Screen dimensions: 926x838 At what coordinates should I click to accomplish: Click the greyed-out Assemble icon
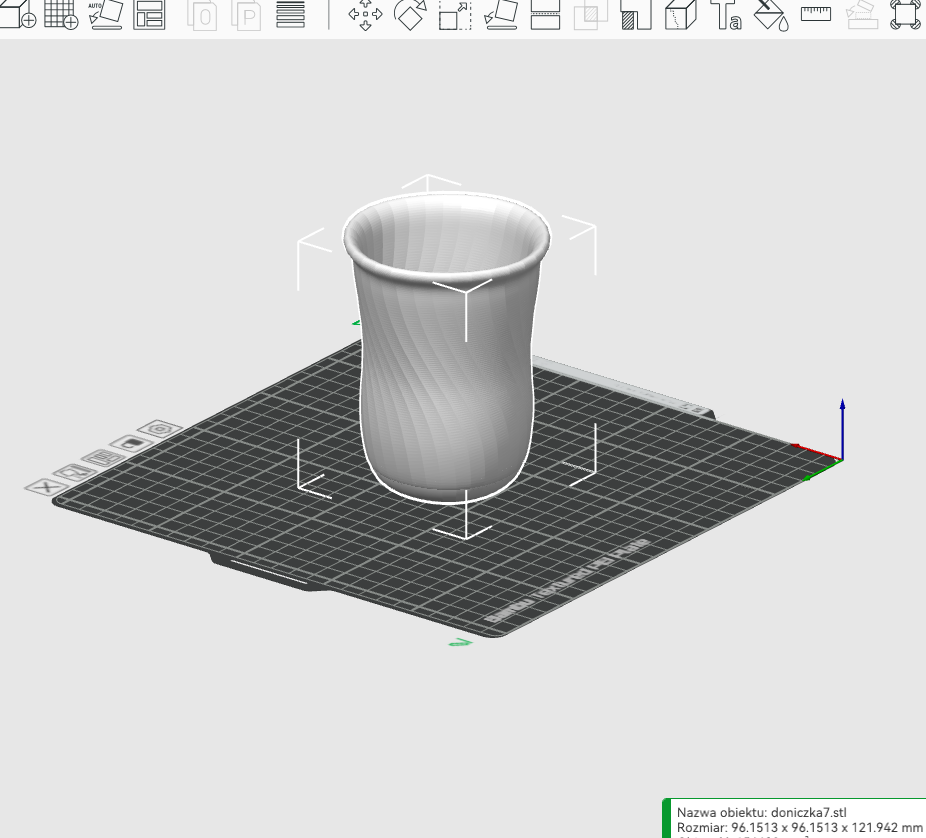point(862,14)
